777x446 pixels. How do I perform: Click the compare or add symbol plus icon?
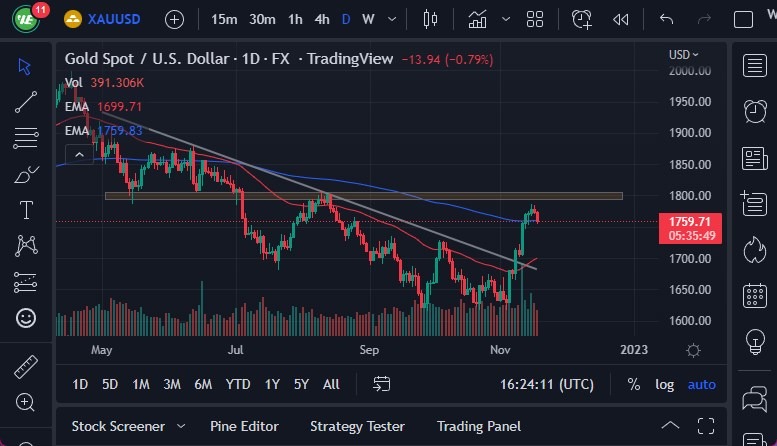[174, 19]
